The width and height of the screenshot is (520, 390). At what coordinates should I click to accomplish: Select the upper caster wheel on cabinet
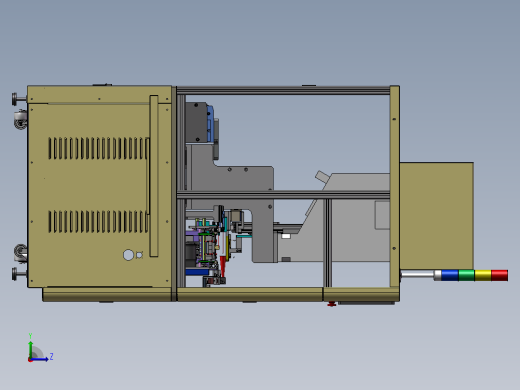click(x=21, y=120)
